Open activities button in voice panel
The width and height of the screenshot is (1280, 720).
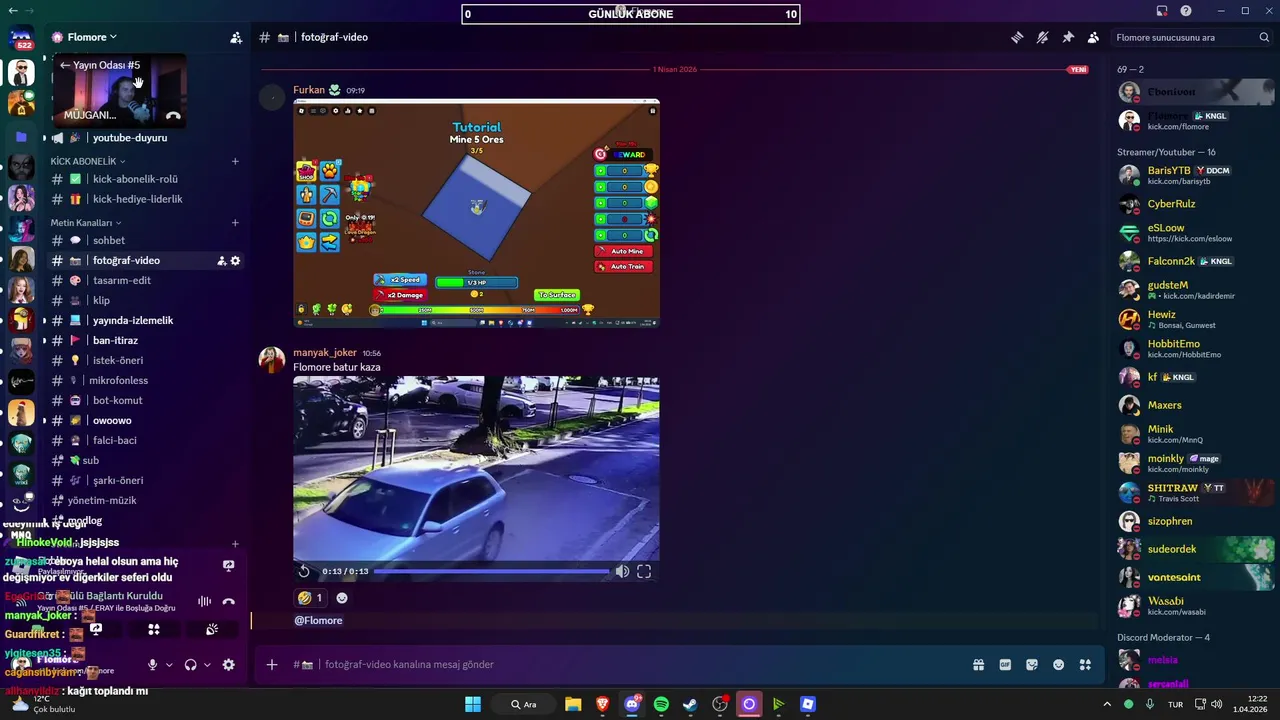pyautogui.click(x=154, y=629)
